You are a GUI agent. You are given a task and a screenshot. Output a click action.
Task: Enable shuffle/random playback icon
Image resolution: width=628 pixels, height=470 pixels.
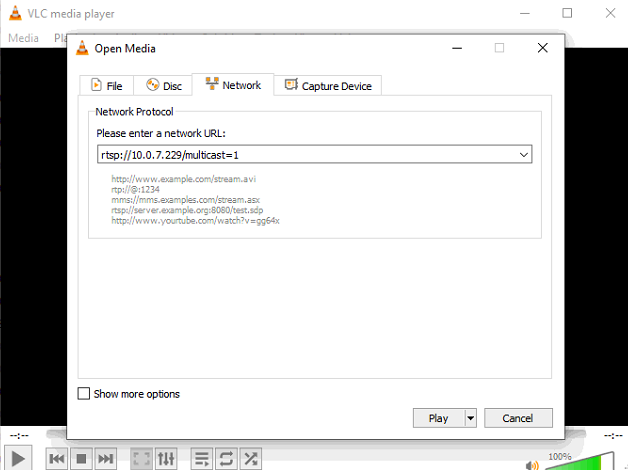[x=250, y=458]
